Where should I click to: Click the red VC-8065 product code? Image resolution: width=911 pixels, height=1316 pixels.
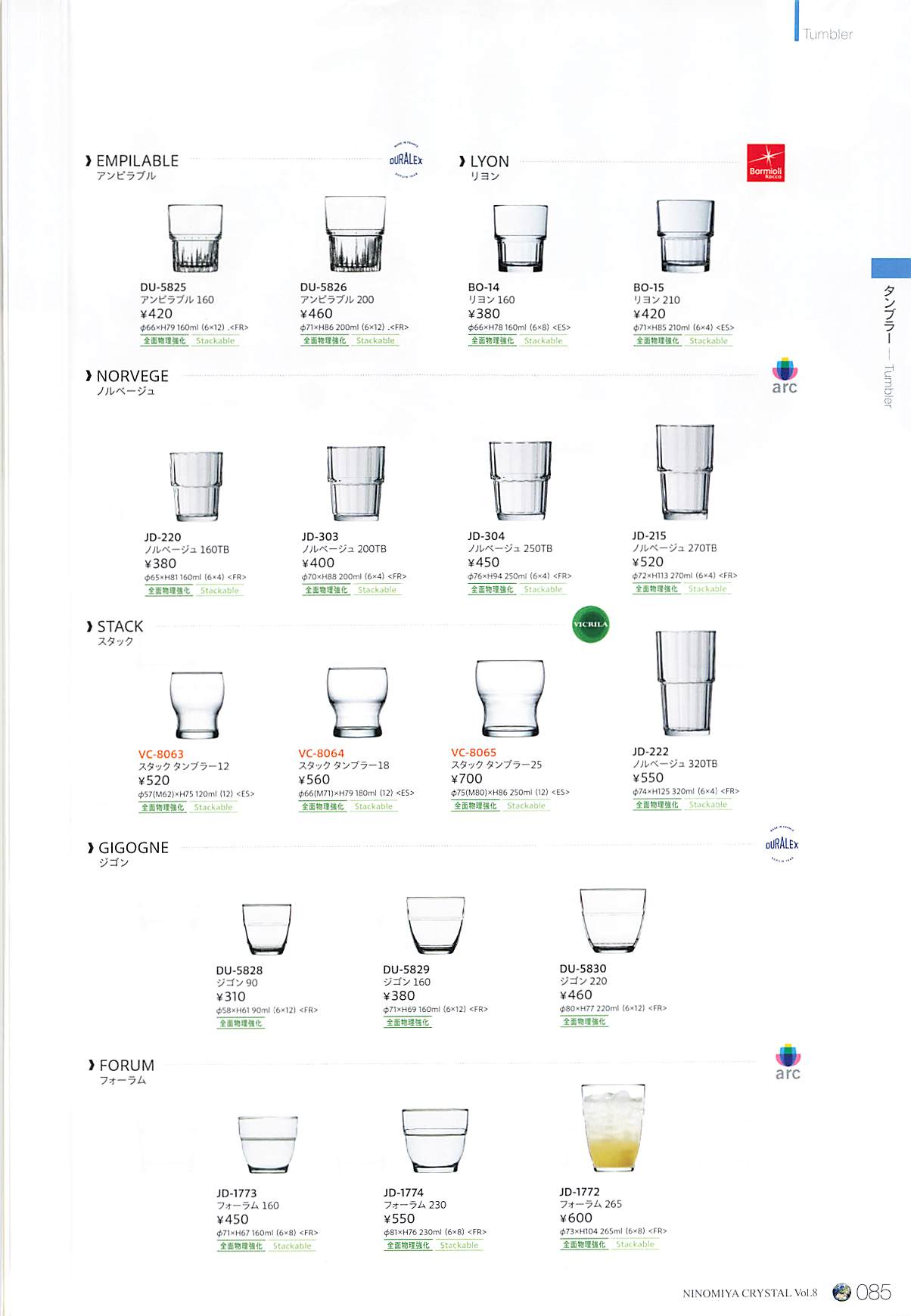tap(474, 753)
